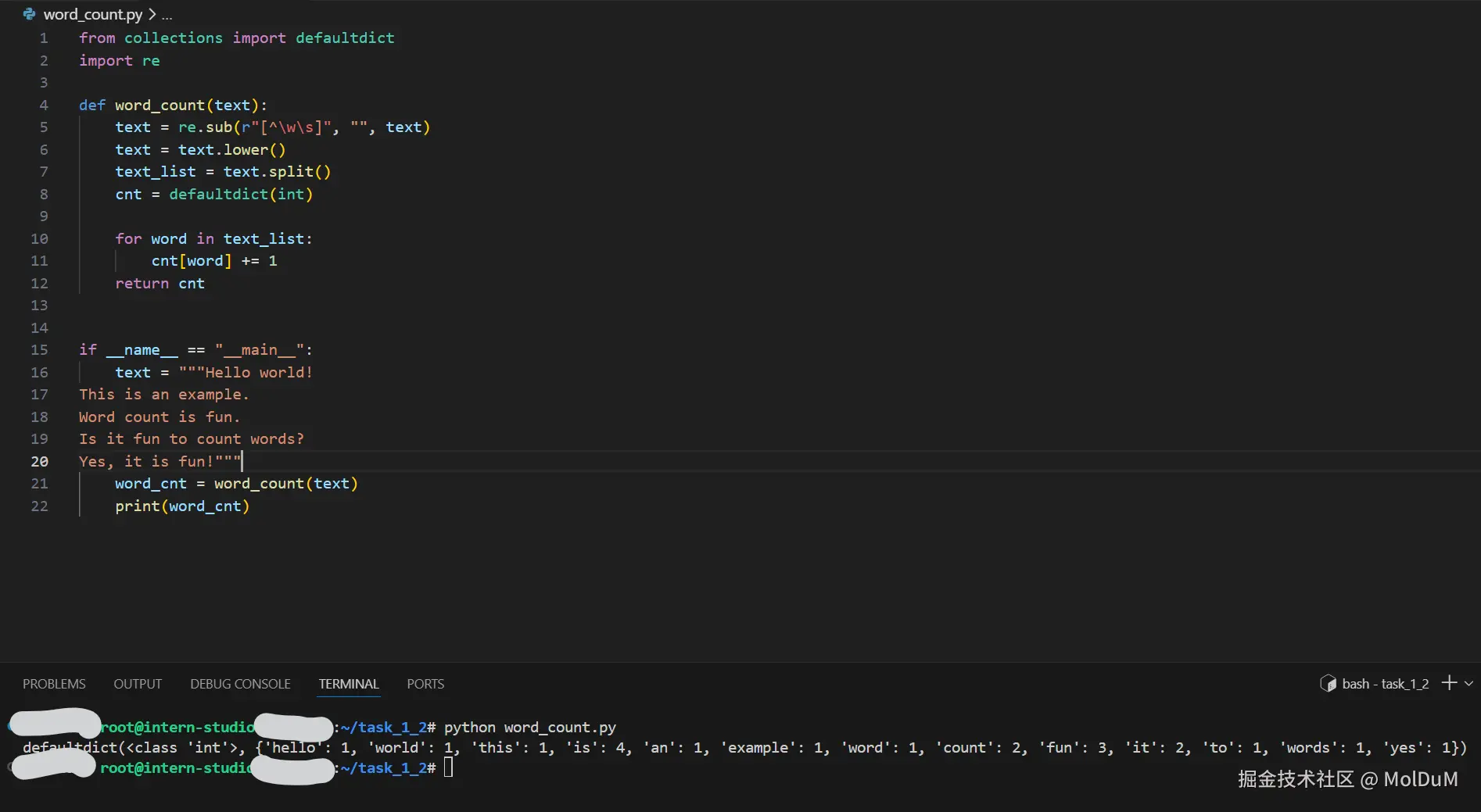Click the word_count.py breadcrumb file name
The width and height of the screenshot is (1481, 812).
(93, 14)
